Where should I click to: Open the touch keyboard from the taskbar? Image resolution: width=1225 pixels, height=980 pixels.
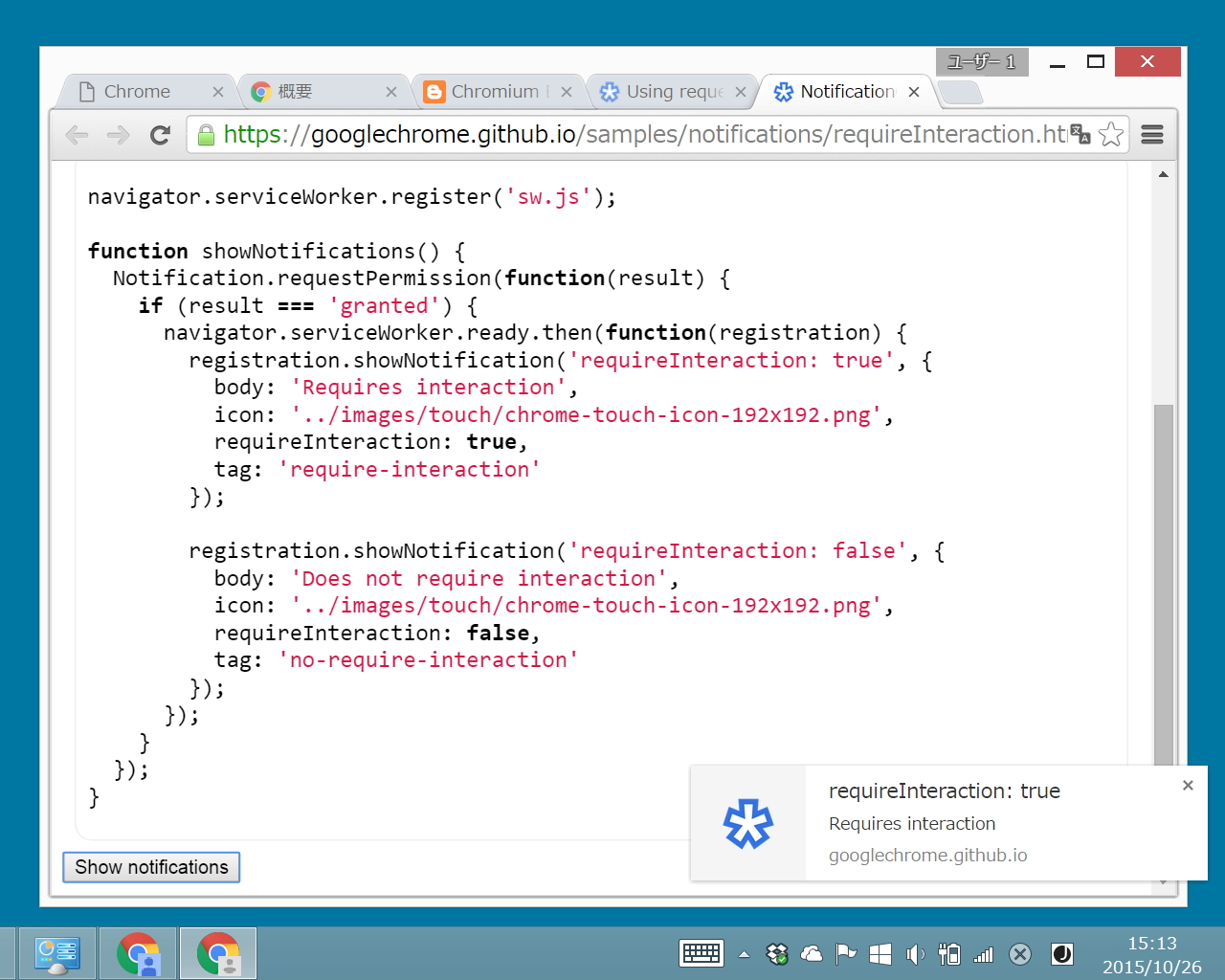(x=702, y=953)
